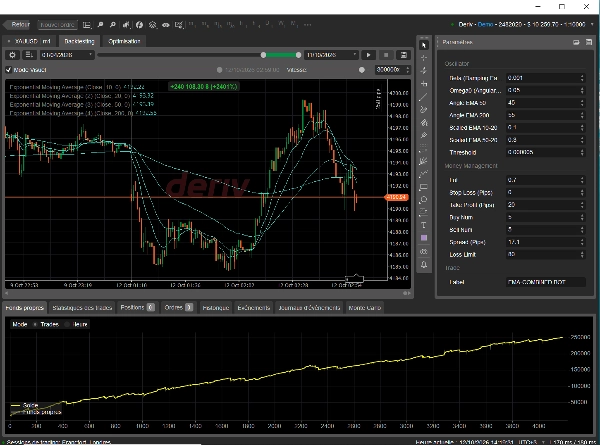Adjust the Take Profit pips stepper

(582, 205)
